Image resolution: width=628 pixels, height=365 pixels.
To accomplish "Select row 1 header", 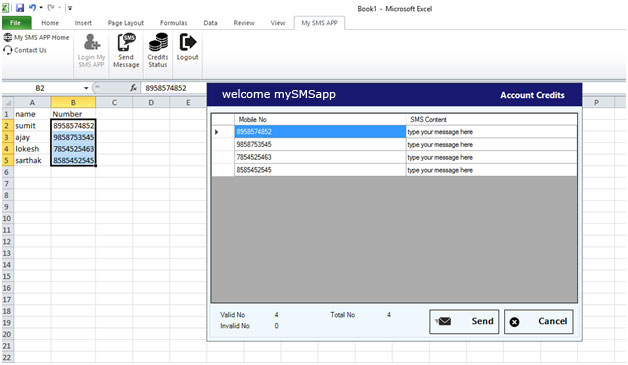I will click(7, 114).
